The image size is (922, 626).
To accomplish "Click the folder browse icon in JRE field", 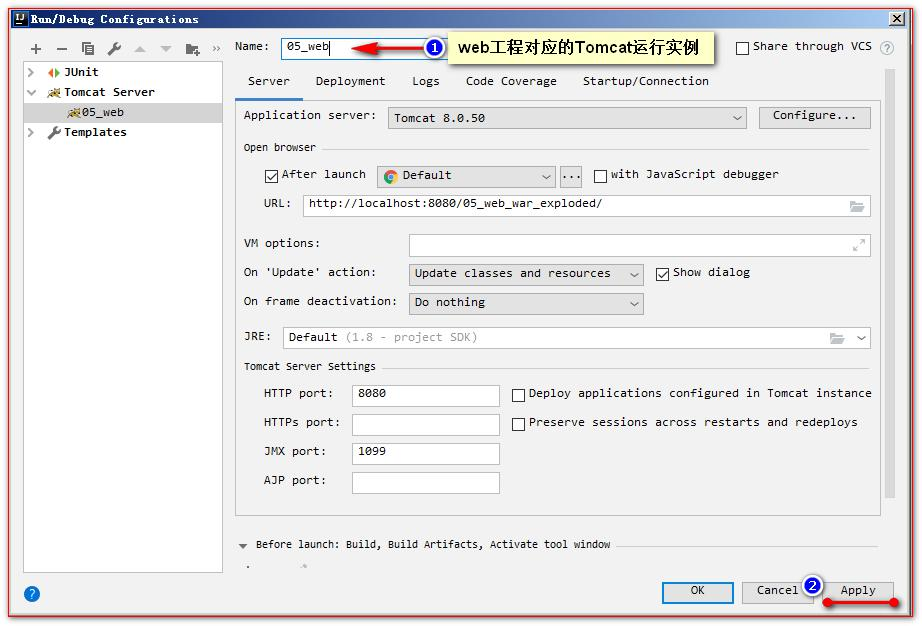I will tap(837, 338).
